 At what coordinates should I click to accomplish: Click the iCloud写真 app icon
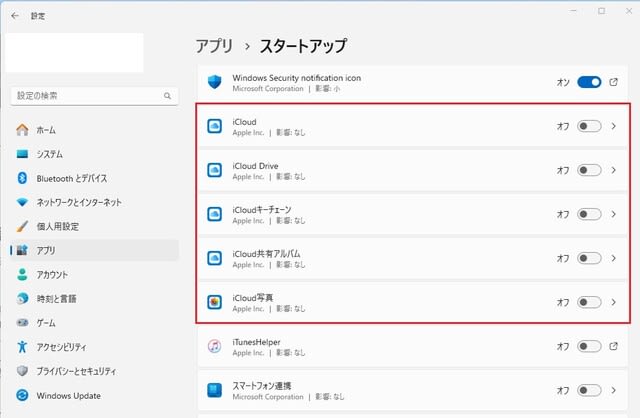click(x=215, y=302)
